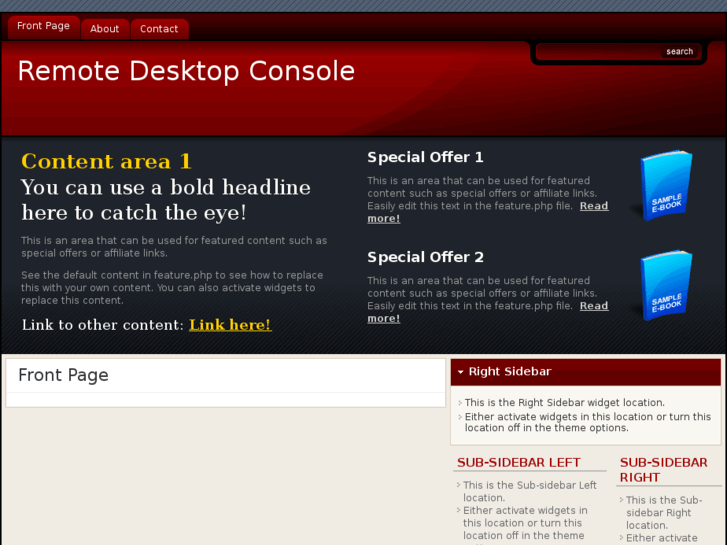This screenshot has width=727, height=545.
Task: Click the 'Link to other content:' label
Action: 103,325
